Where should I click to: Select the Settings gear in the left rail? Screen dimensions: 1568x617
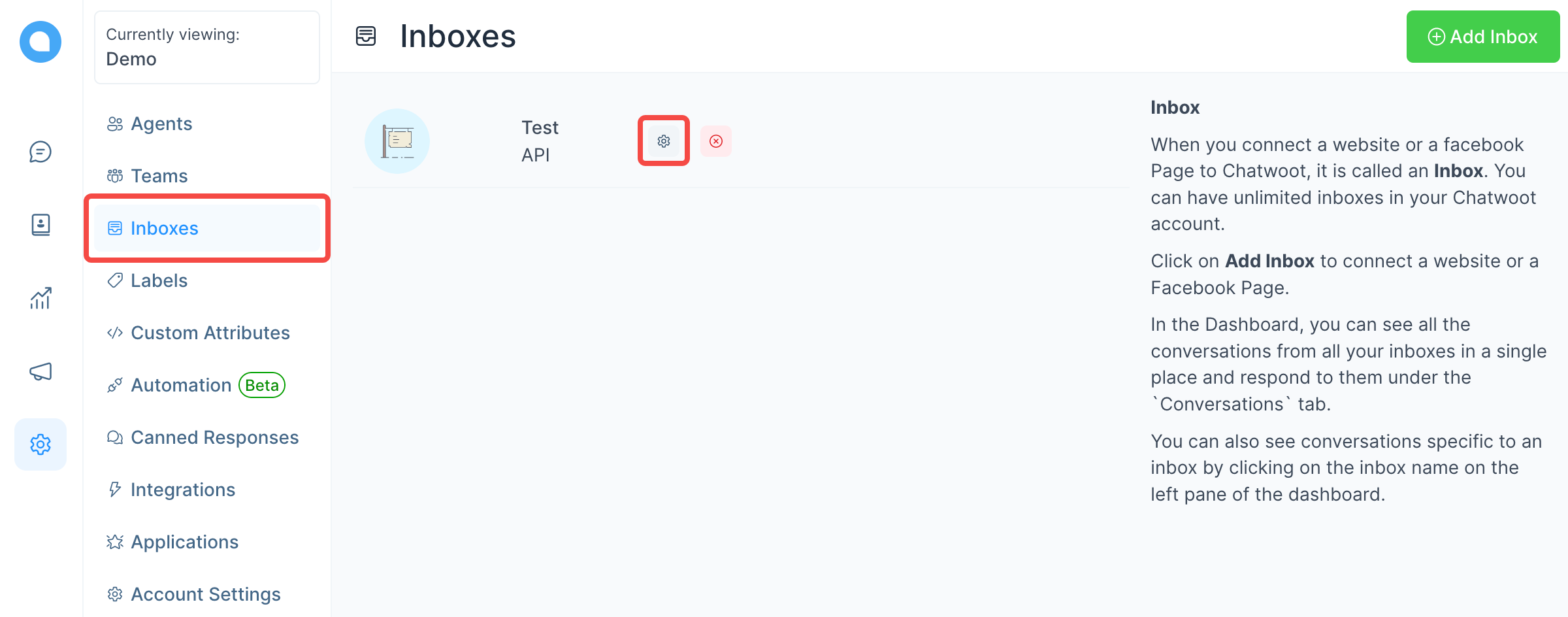point(41,444)
